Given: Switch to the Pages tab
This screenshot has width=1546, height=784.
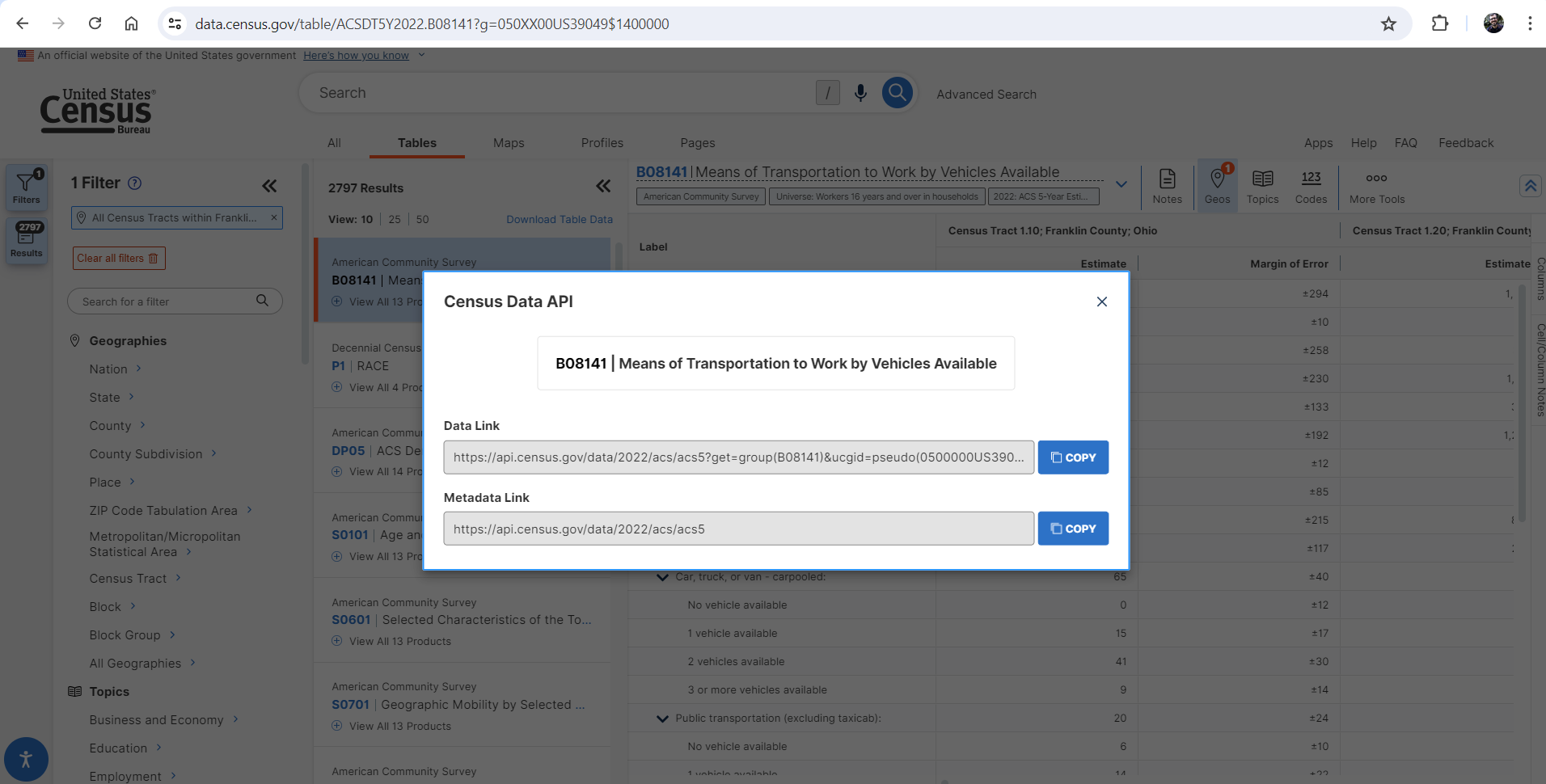Looking at the screenshot, I should 697,142.
